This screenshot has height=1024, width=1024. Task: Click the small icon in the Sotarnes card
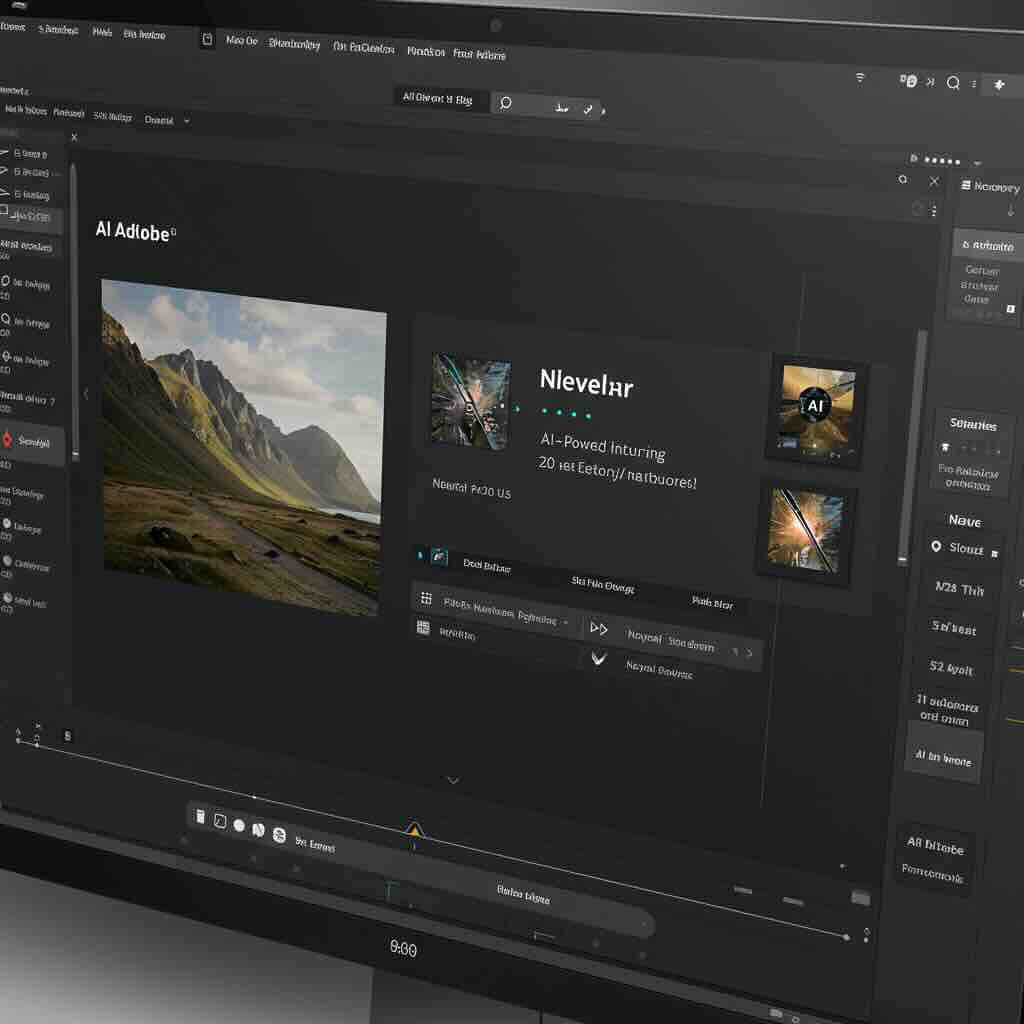coord(944,447)
